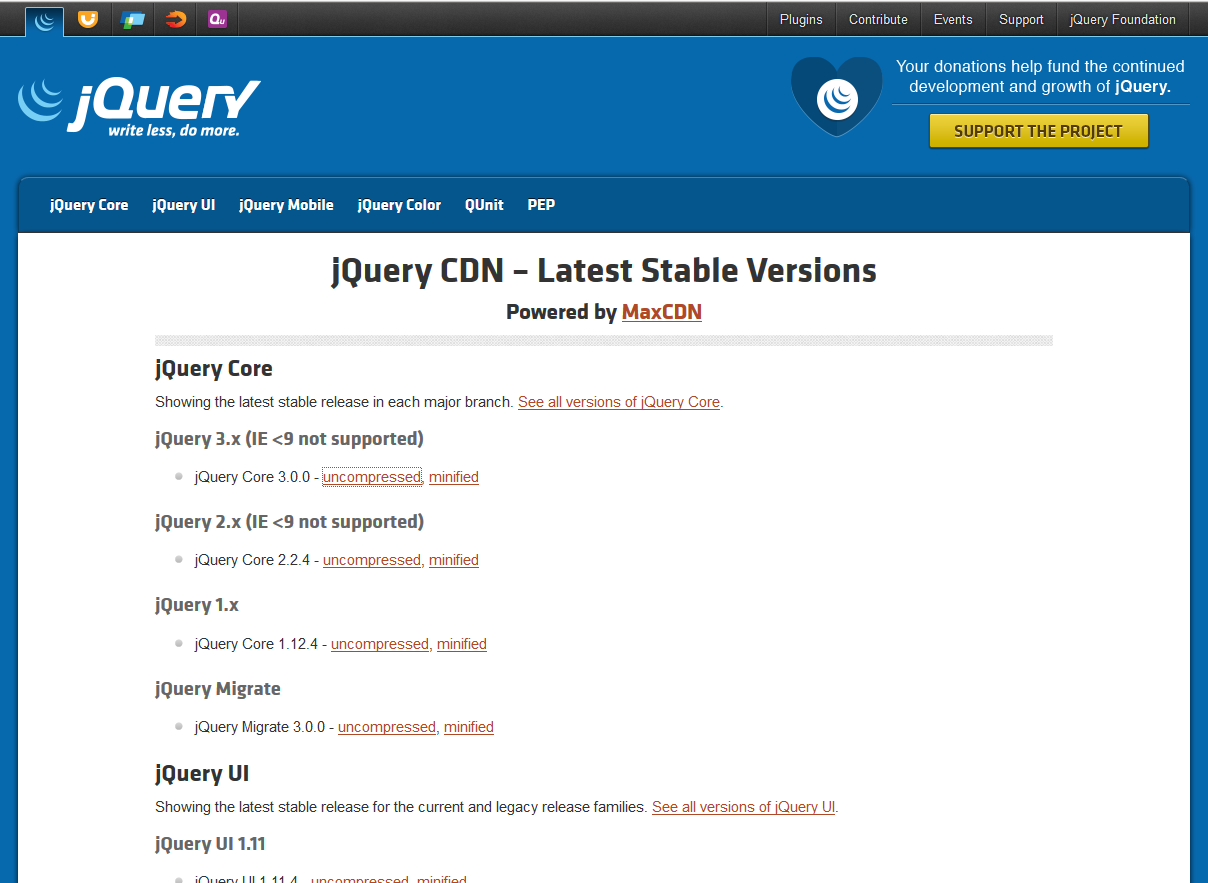Select the jQuery Mobile nav item

[x=286, y=205]
